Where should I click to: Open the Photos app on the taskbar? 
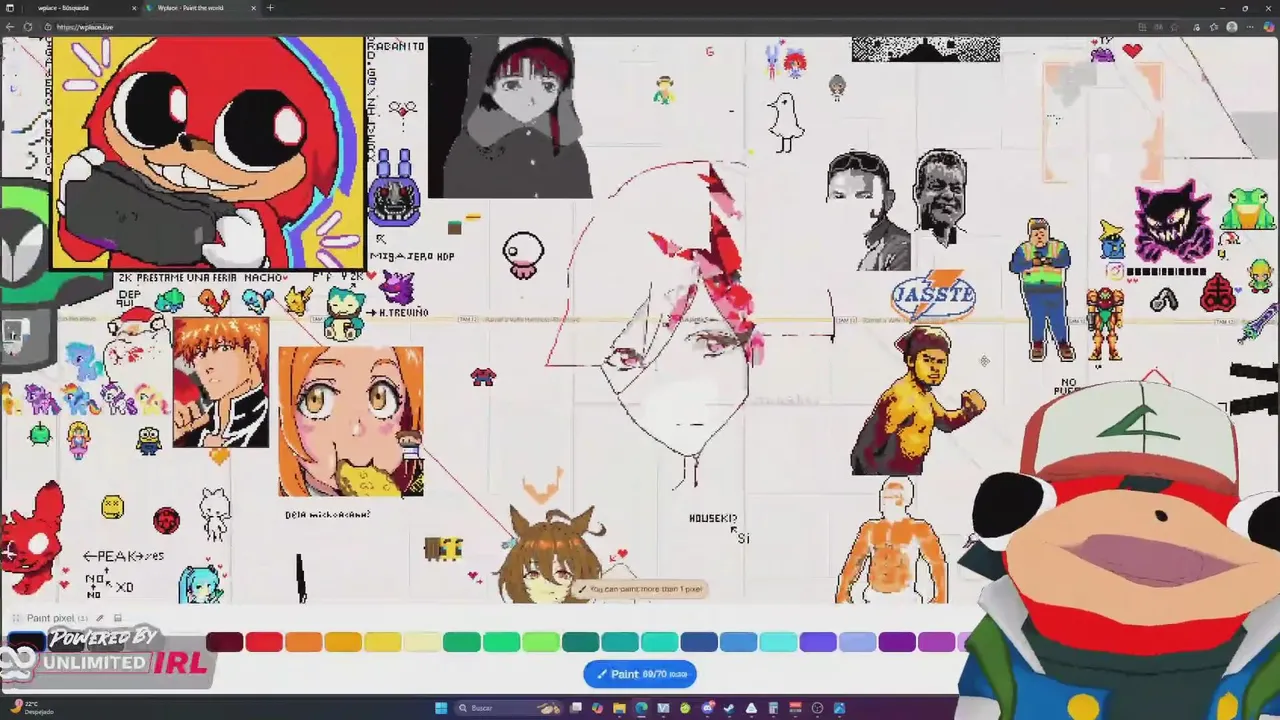(x=839, y=708)
